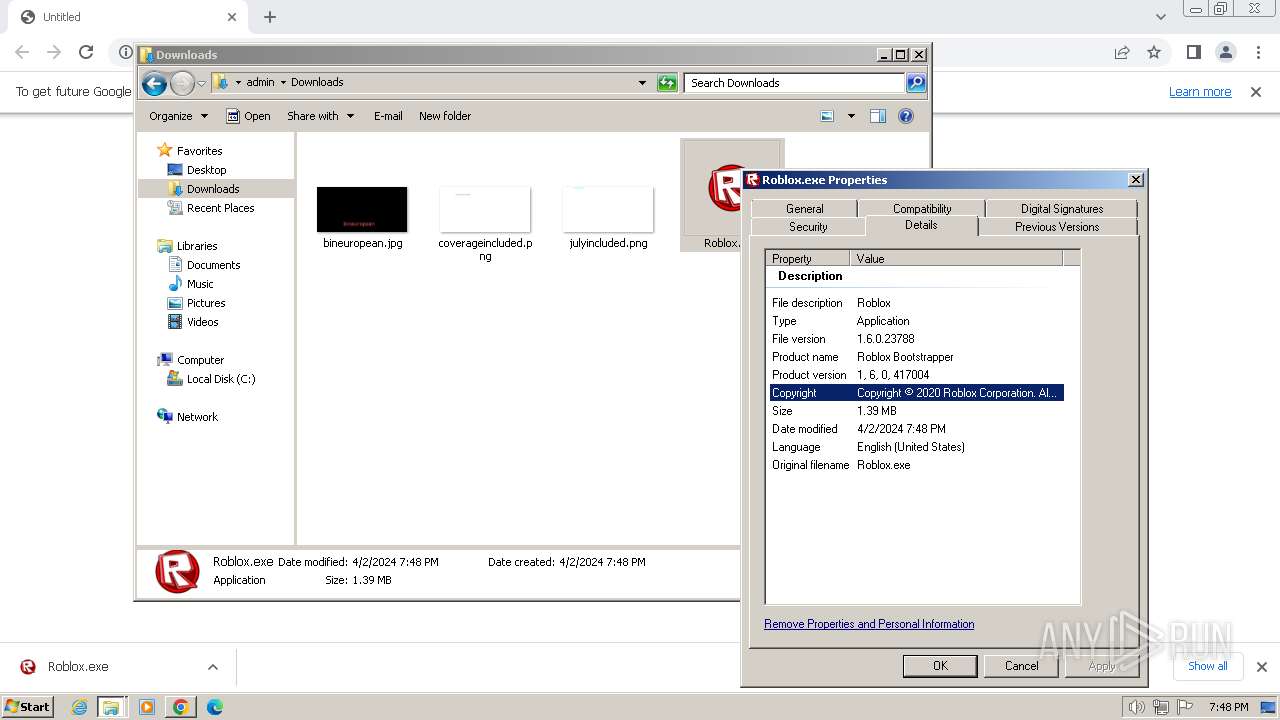This screenshot has height=720, width=1280.
Task: Open recent pages dropdown beside Forward arrow
Action: coord(201,83)
